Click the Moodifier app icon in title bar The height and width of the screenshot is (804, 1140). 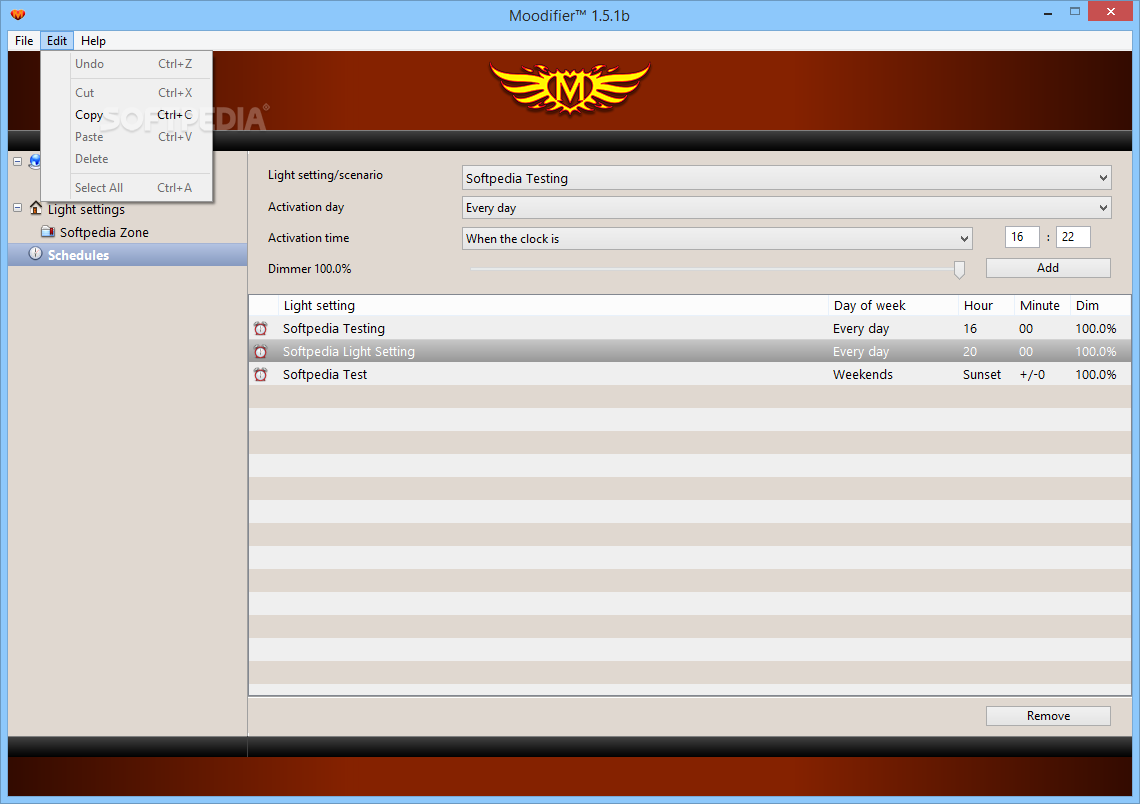tap(18, 15)
